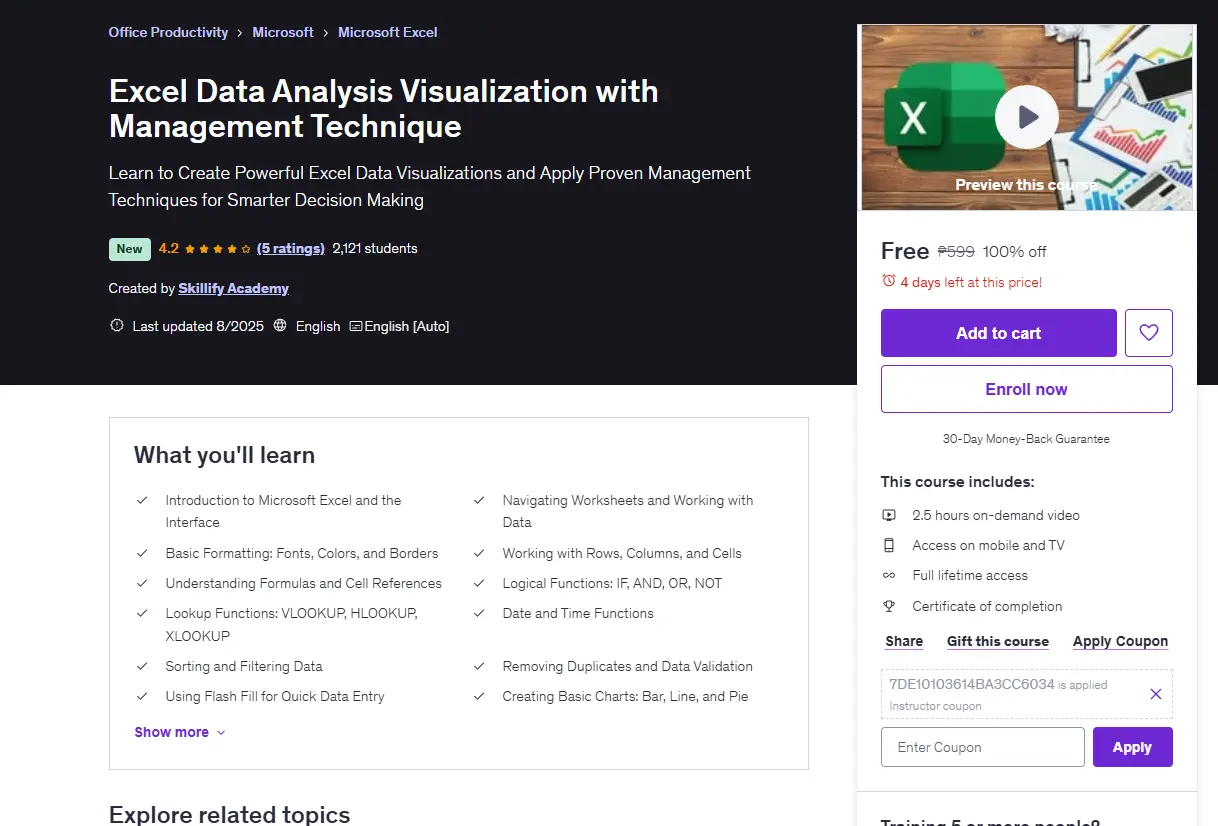Click 'Working with Rows, Columns, and Cells'
1218x826 pixels.
622,553
